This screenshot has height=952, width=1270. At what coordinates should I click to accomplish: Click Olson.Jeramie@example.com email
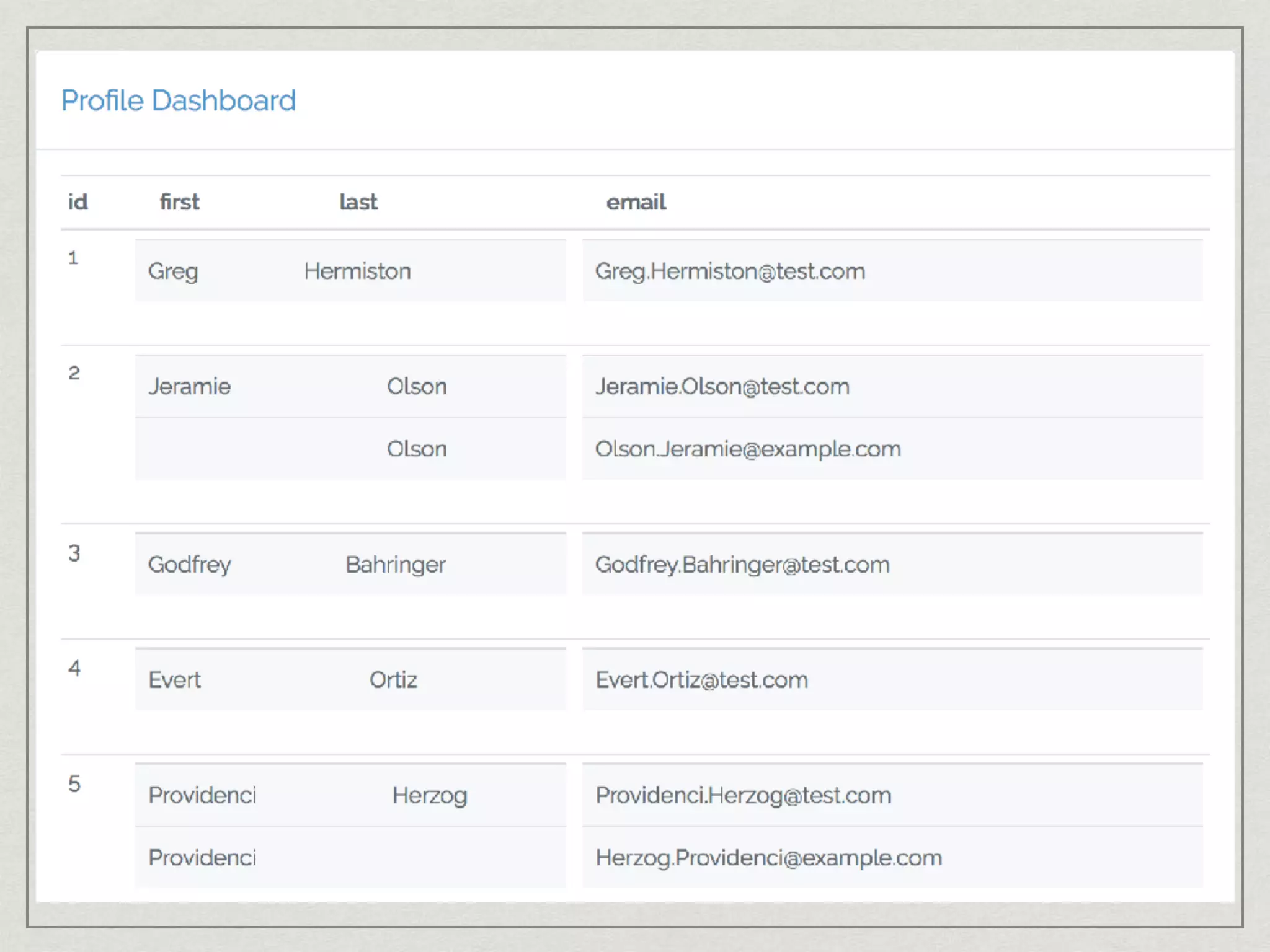click(748, 449)
